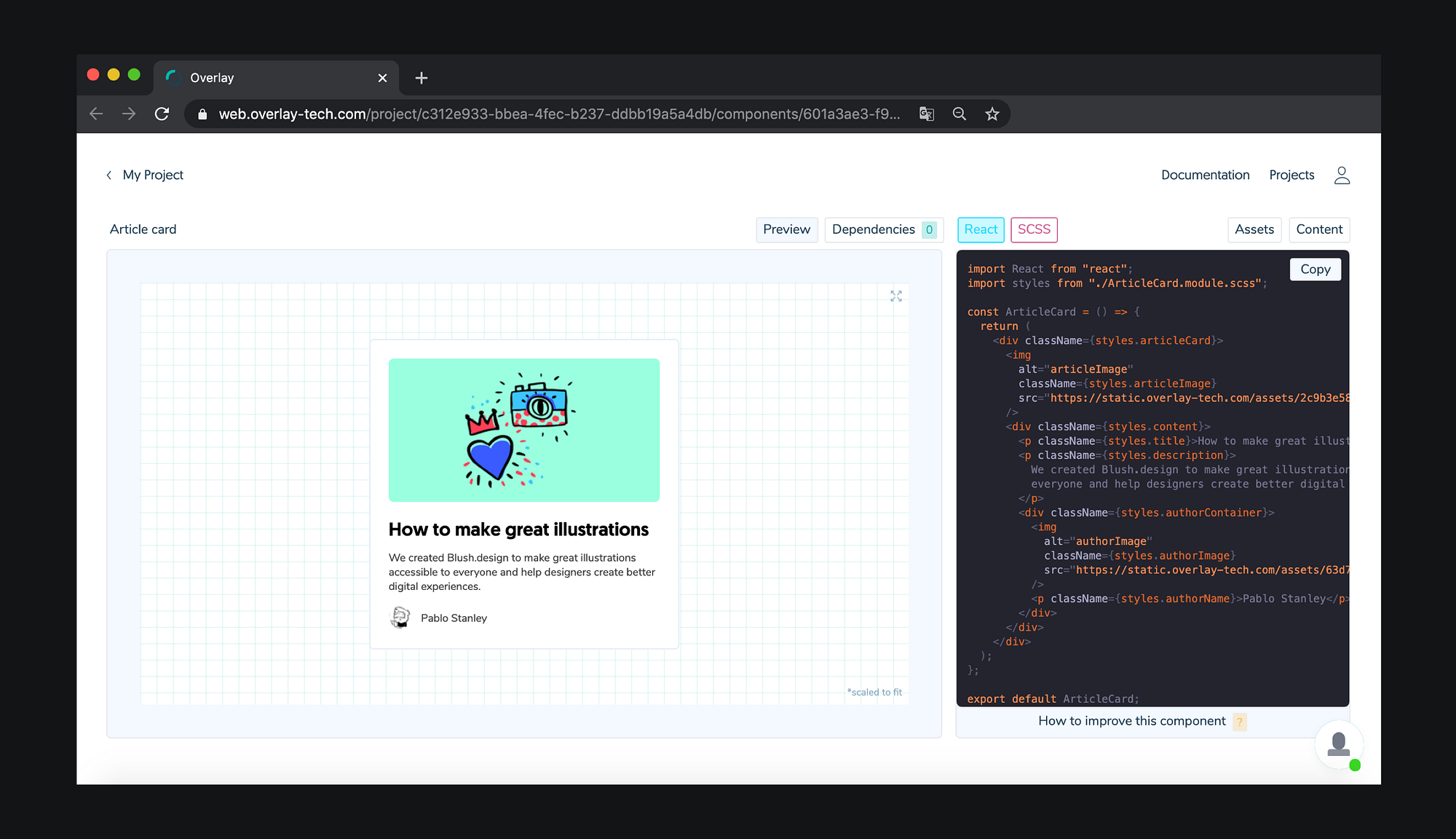Screen dimensions: 1456x839
Task: Click the Google Translate icon in address bar
Action: (x=925, y=114)
